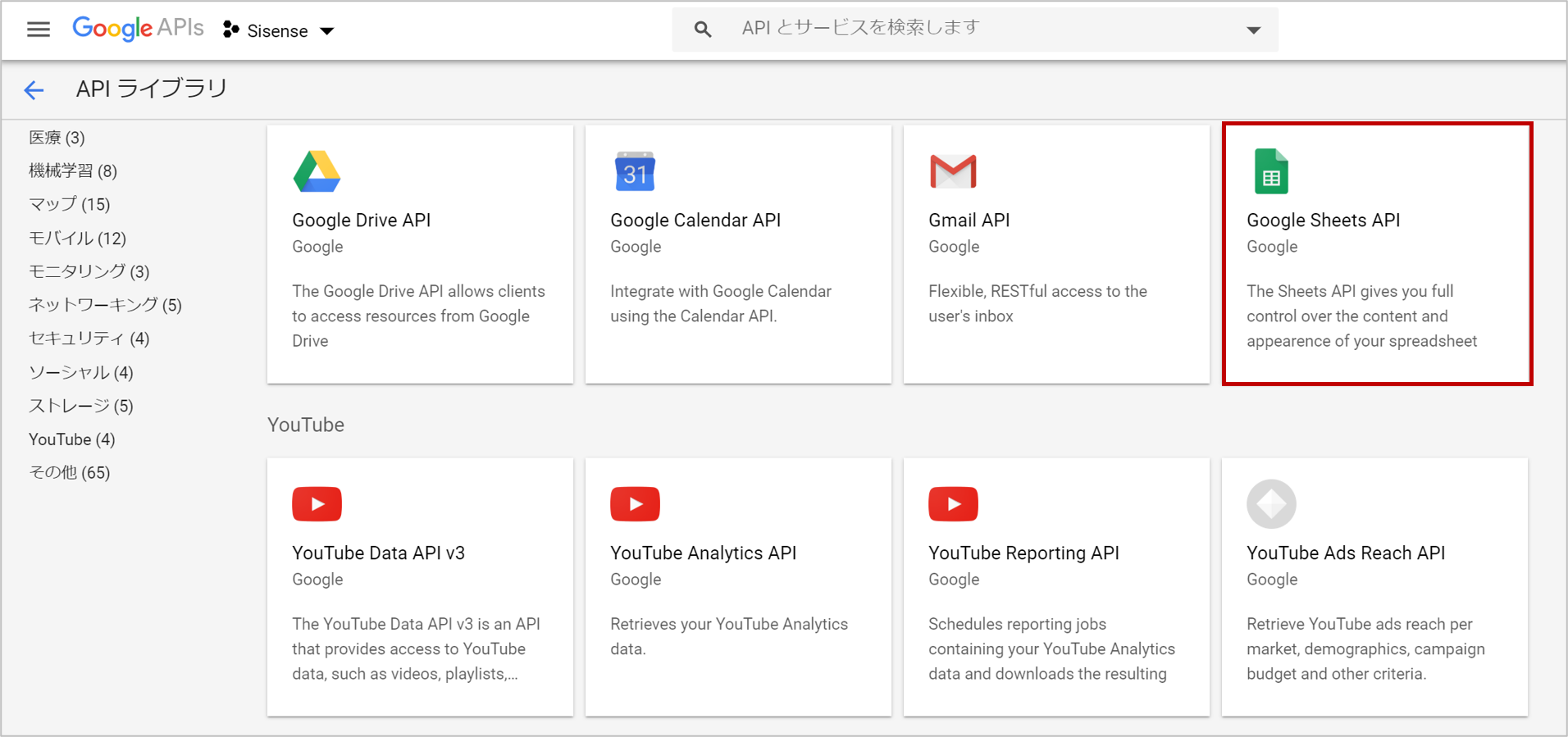Filter by ネットワーキング (5) category

pyautogui.click(x=105, y=305)
